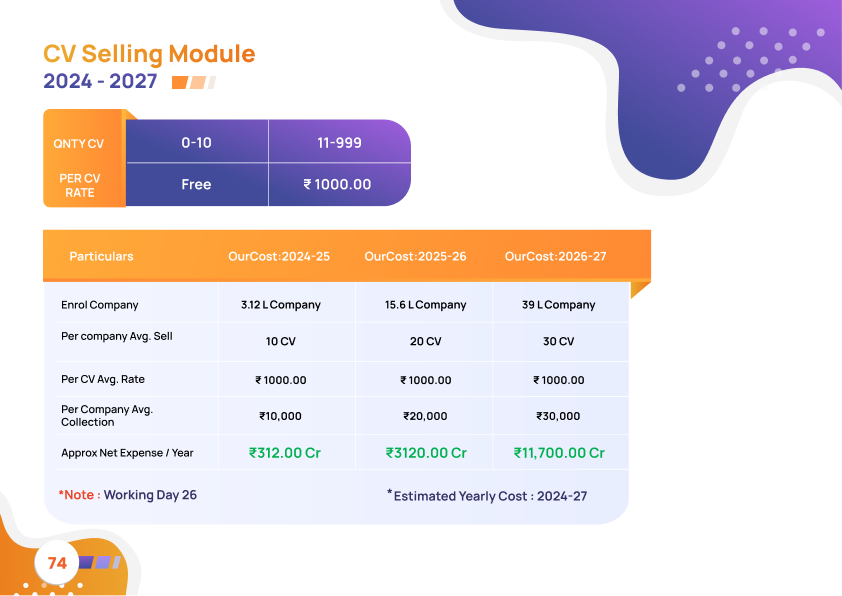Click the CV Selling Module title
This screenshot has height=596, width=842.
(149, 54)
